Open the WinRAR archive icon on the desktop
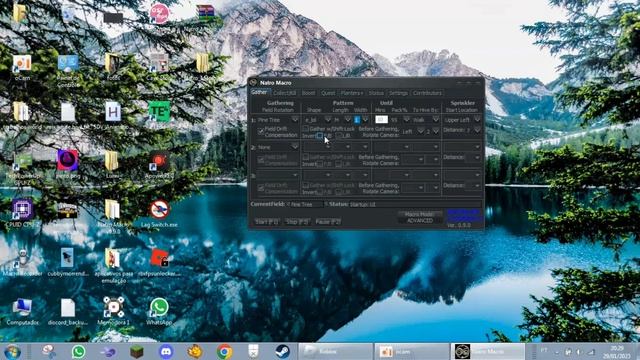The height and width of the screenshot is (360, 640). 205,12
